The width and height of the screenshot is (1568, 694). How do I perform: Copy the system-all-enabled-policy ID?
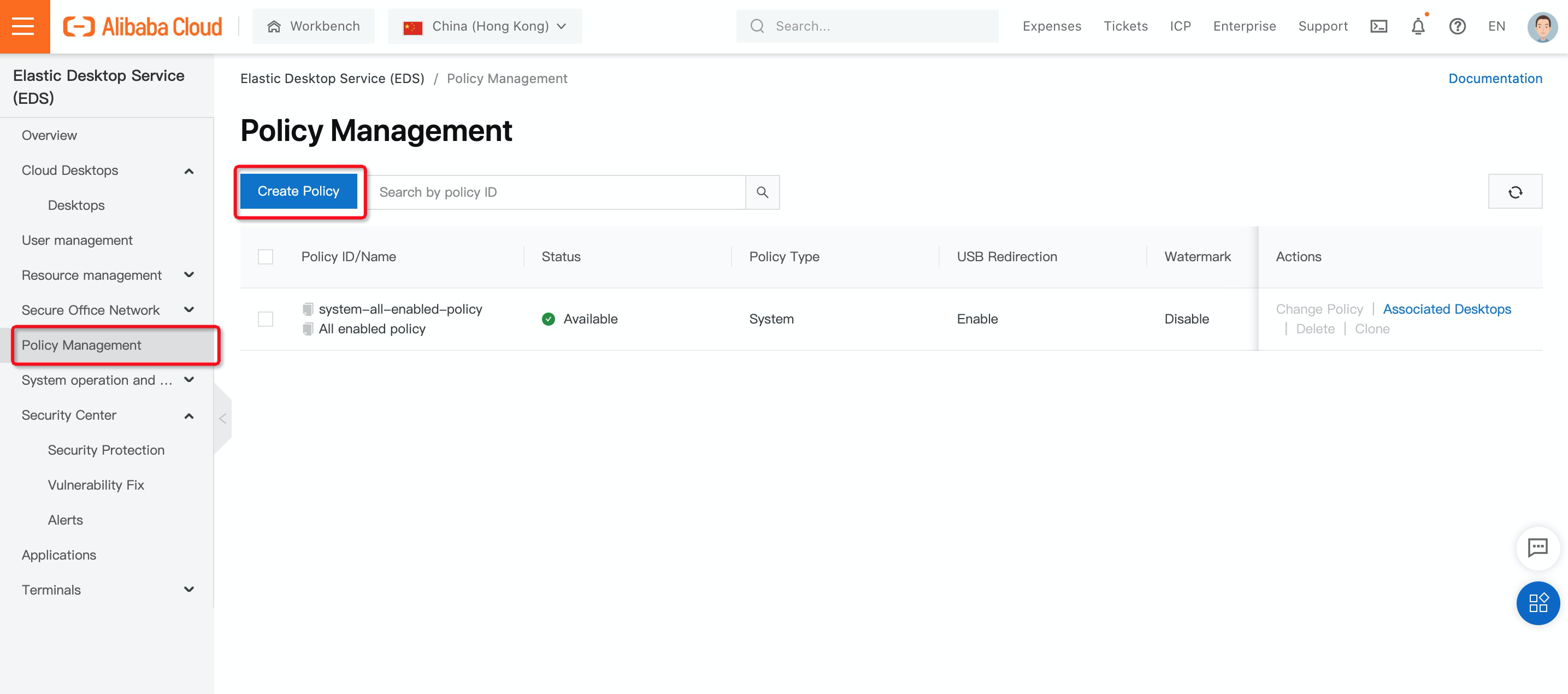point(308,309)
